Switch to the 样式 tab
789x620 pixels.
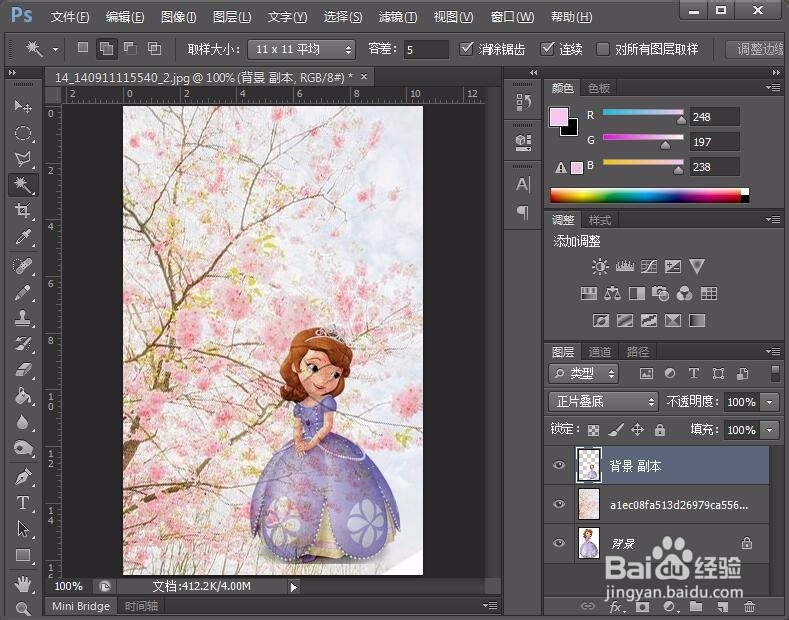600,220
